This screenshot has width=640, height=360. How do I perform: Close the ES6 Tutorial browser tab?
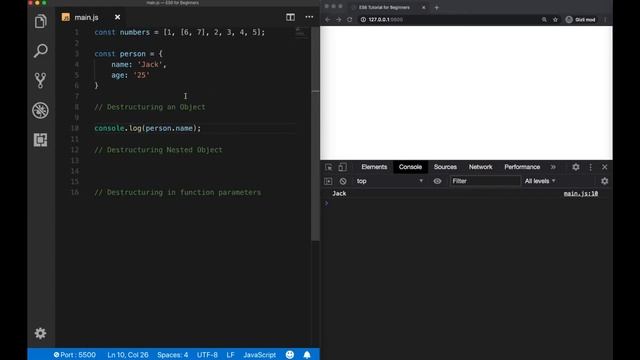[x=424, y=7]
